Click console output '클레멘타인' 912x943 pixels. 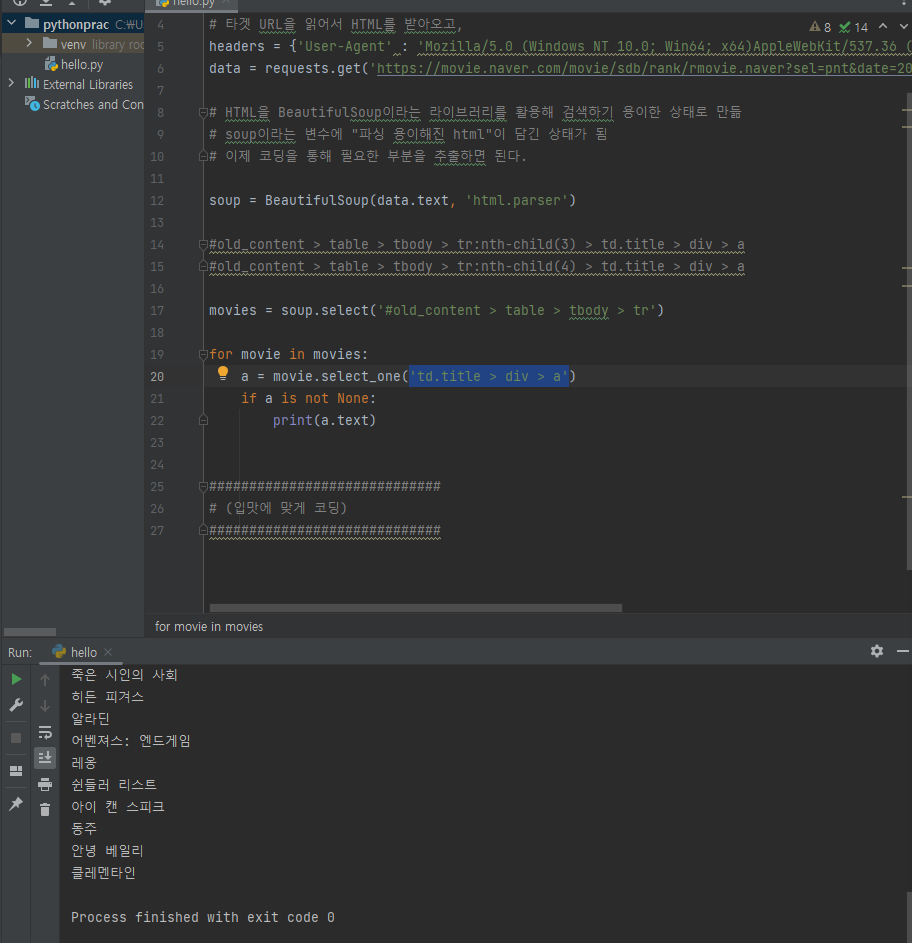click(103, 873)
